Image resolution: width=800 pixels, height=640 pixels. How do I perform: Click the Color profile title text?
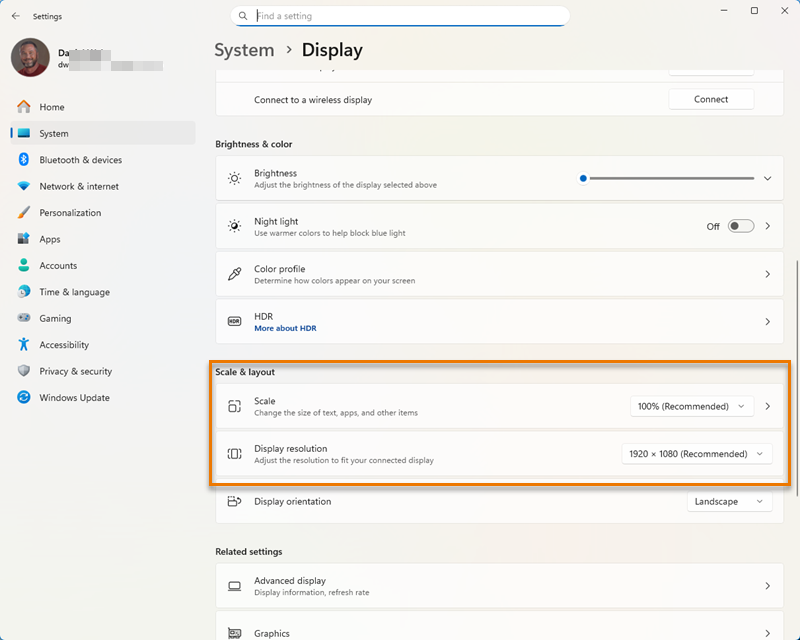(x=280, y=268)
